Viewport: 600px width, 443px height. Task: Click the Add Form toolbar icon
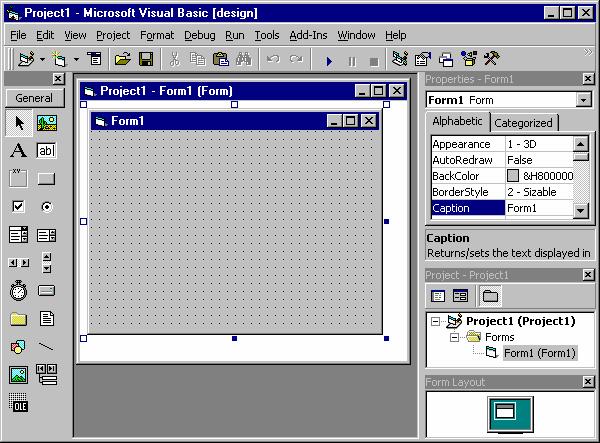coord(60,59)
